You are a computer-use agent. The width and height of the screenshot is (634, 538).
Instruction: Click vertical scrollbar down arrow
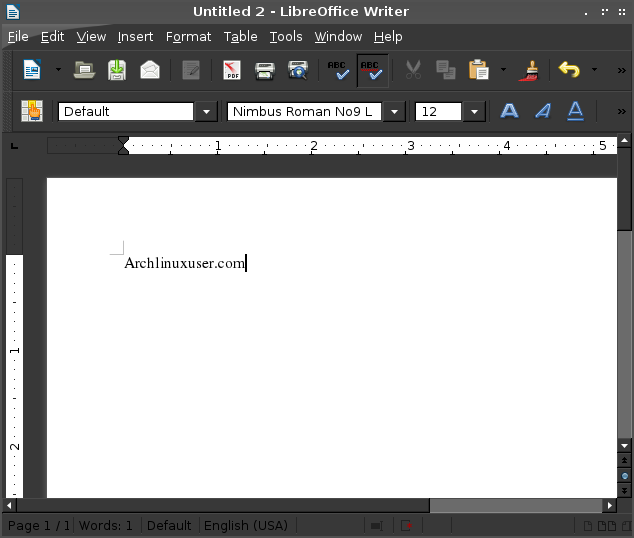(x=625, y=446)
